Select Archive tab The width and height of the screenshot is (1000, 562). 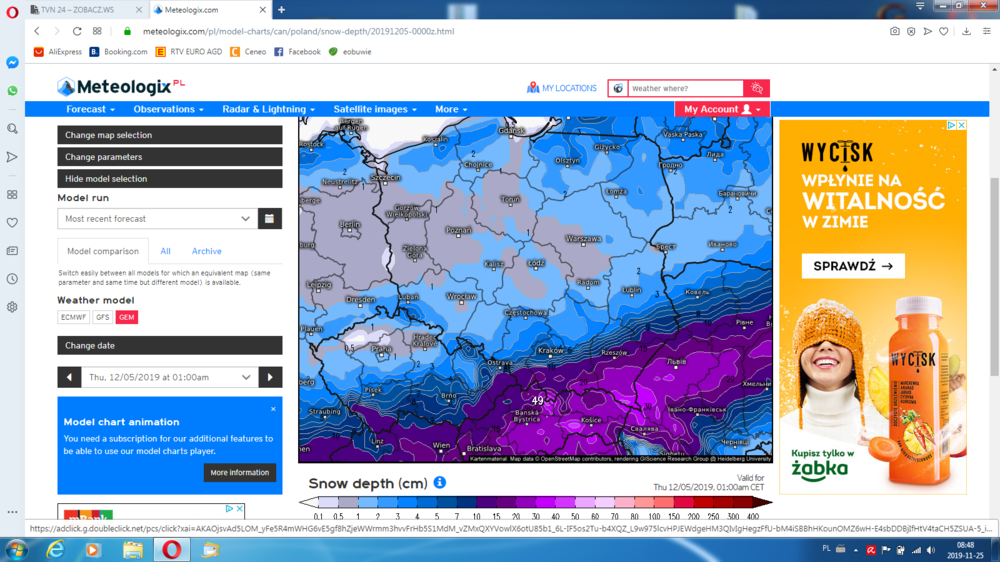point(207,251)
